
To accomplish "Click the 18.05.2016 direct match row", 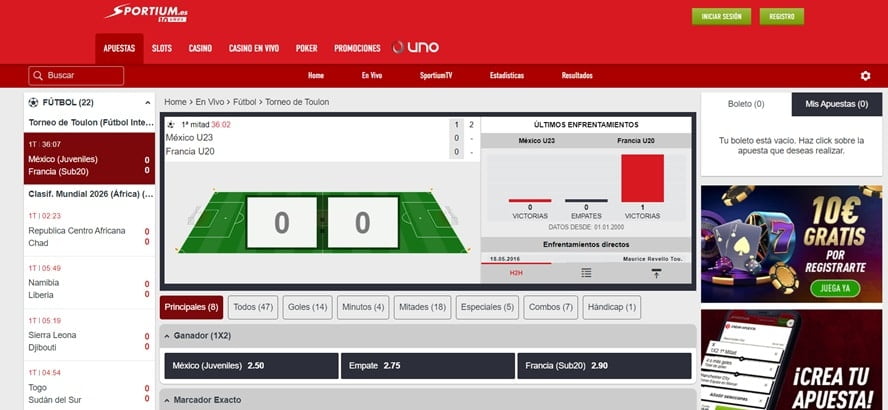I will 586,259.
